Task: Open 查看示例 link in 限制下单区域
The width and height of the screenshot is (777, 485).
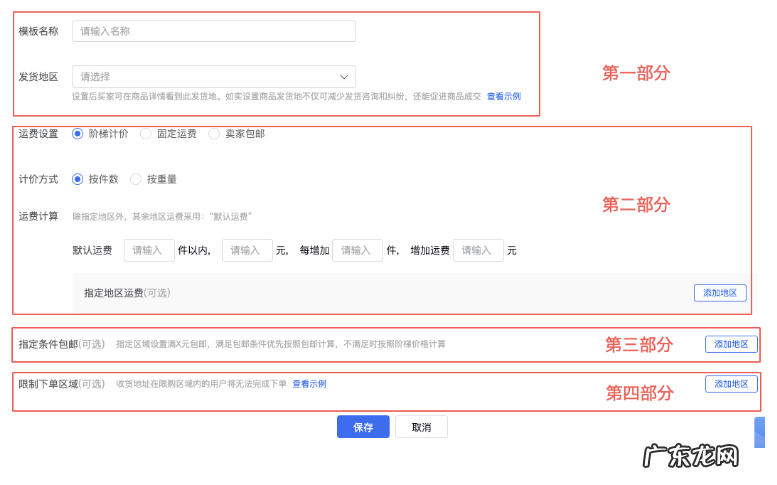Action: click(x=309, y=384)
